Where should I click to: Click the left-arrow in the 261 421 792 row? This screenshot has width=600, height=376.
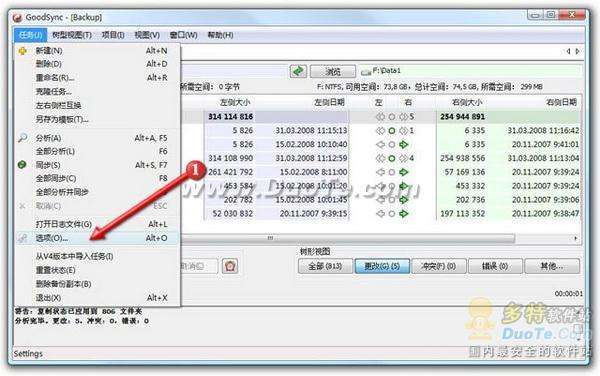380,172
